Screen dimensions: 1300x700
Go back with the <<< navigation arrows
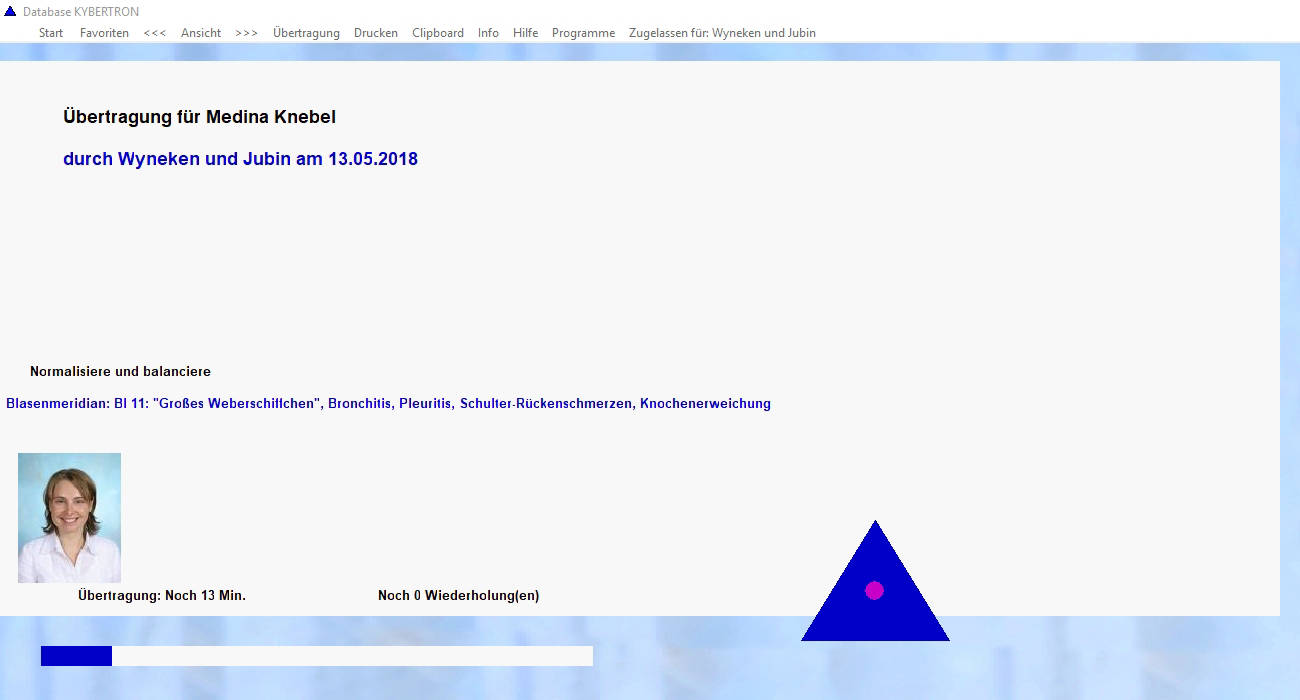pyautogui.click(x=155, y=33)
